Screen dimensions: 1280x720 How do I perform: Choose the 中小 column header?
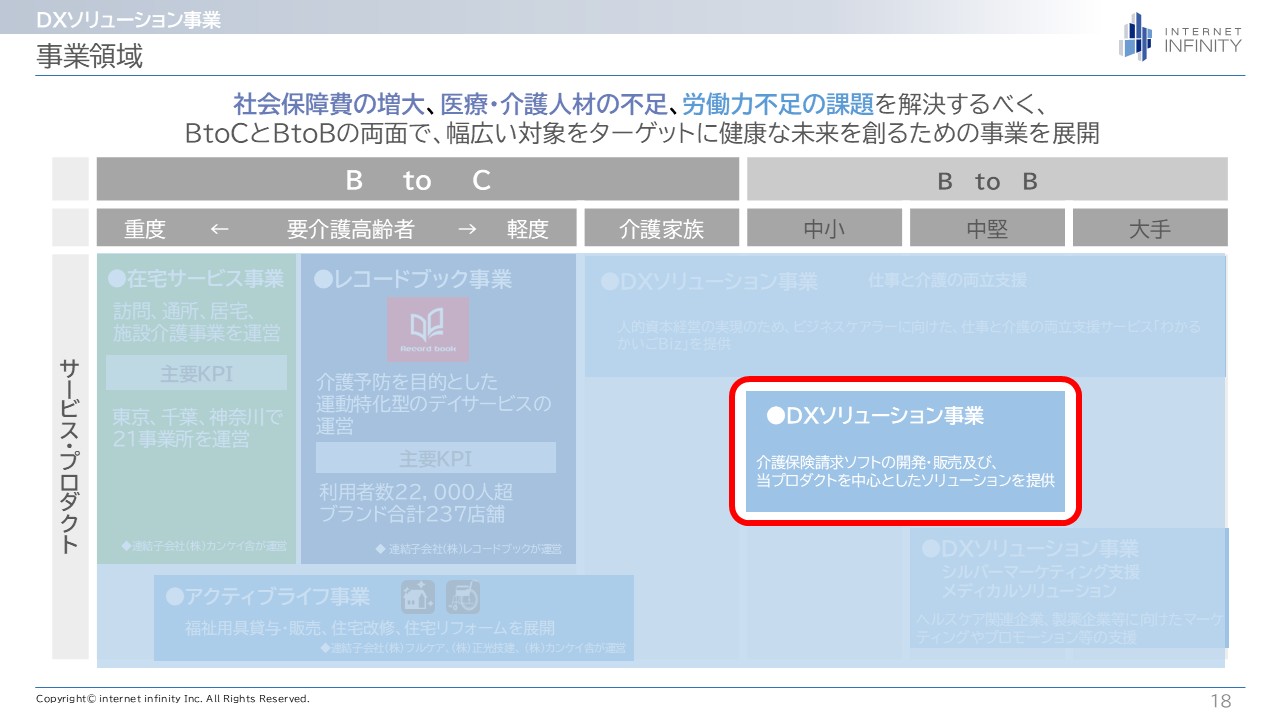tap(824, 229)
